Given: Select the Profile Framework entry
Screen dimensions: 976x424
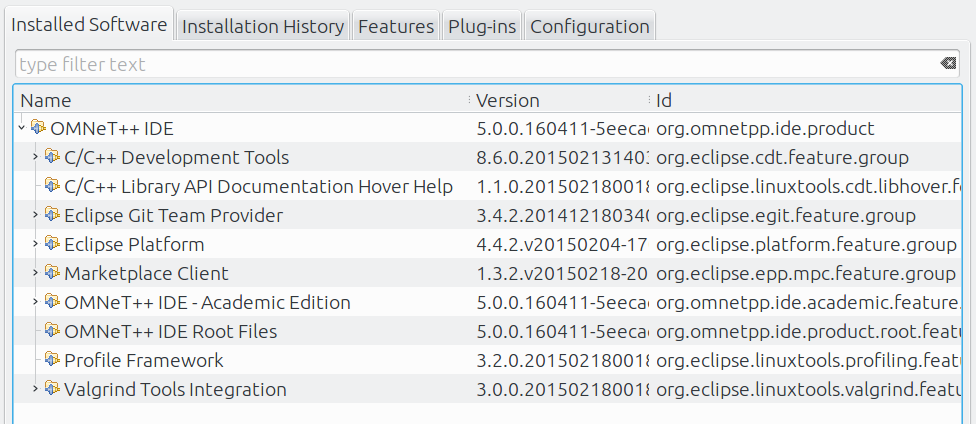Looking at the screenshot, I should 144,360.
